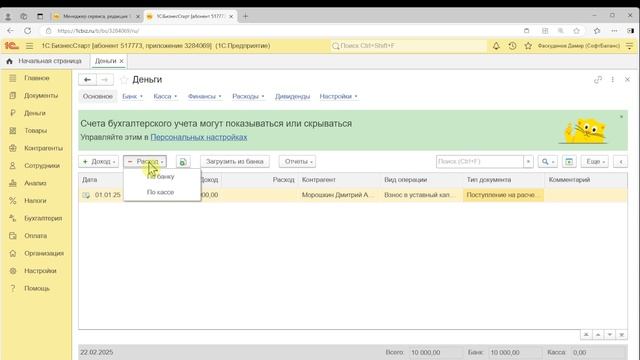
Task: Copy link to the Деньги form icon
Action: [598, 80]
